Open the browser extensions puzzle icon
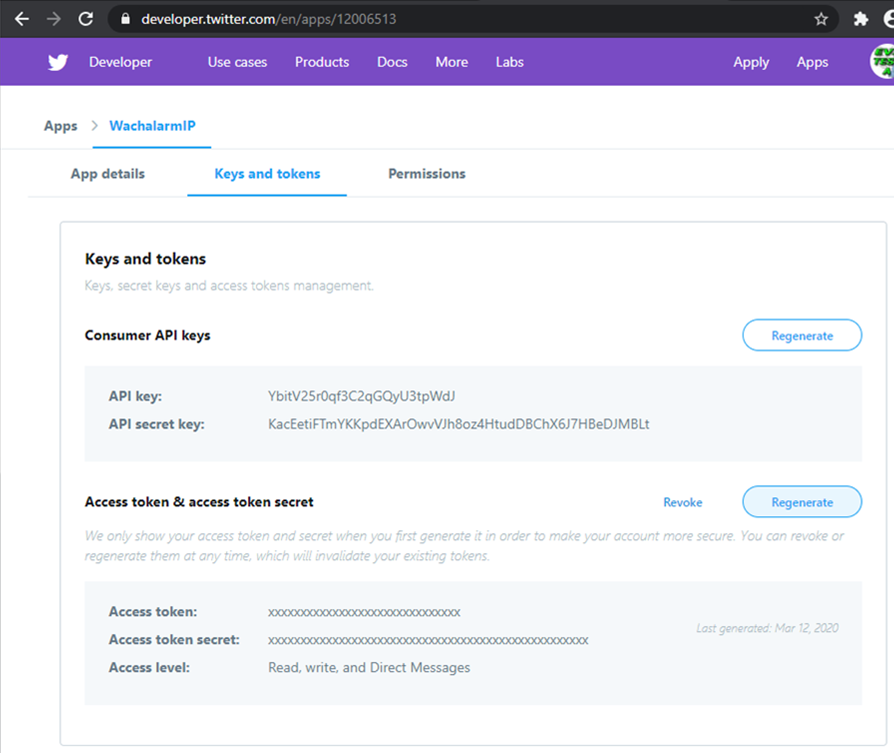894x753 pixels. (x=861, y=19)
